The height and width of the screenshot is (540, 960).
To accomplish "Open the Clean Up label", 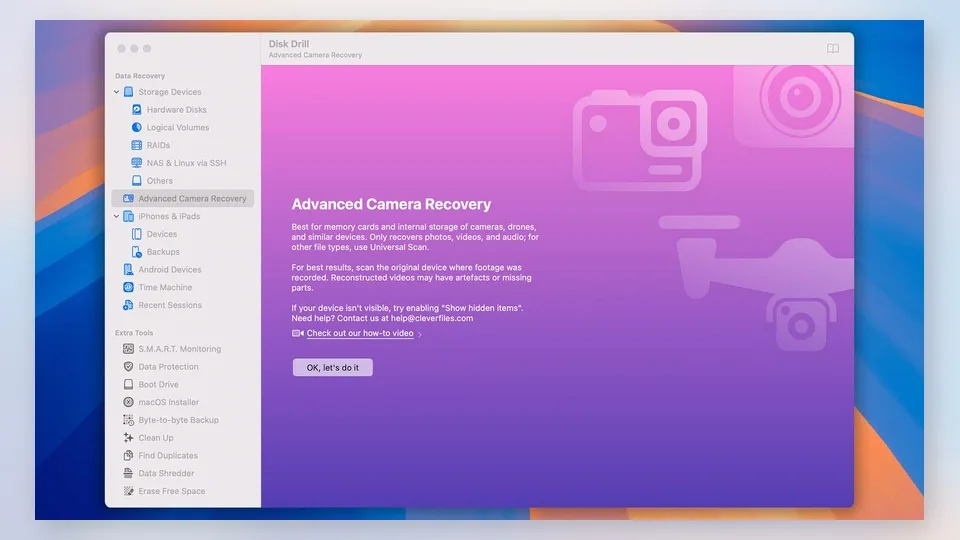I will [156, 438].
